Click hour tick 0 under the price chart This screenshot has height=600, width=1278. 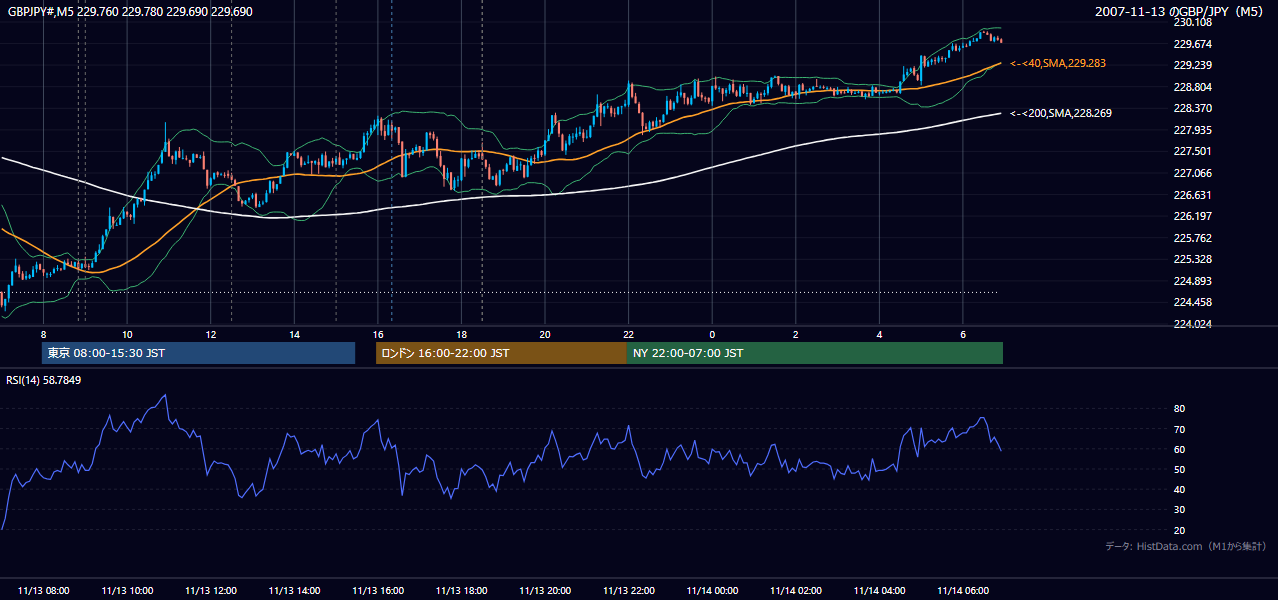[x=712, y=334]
